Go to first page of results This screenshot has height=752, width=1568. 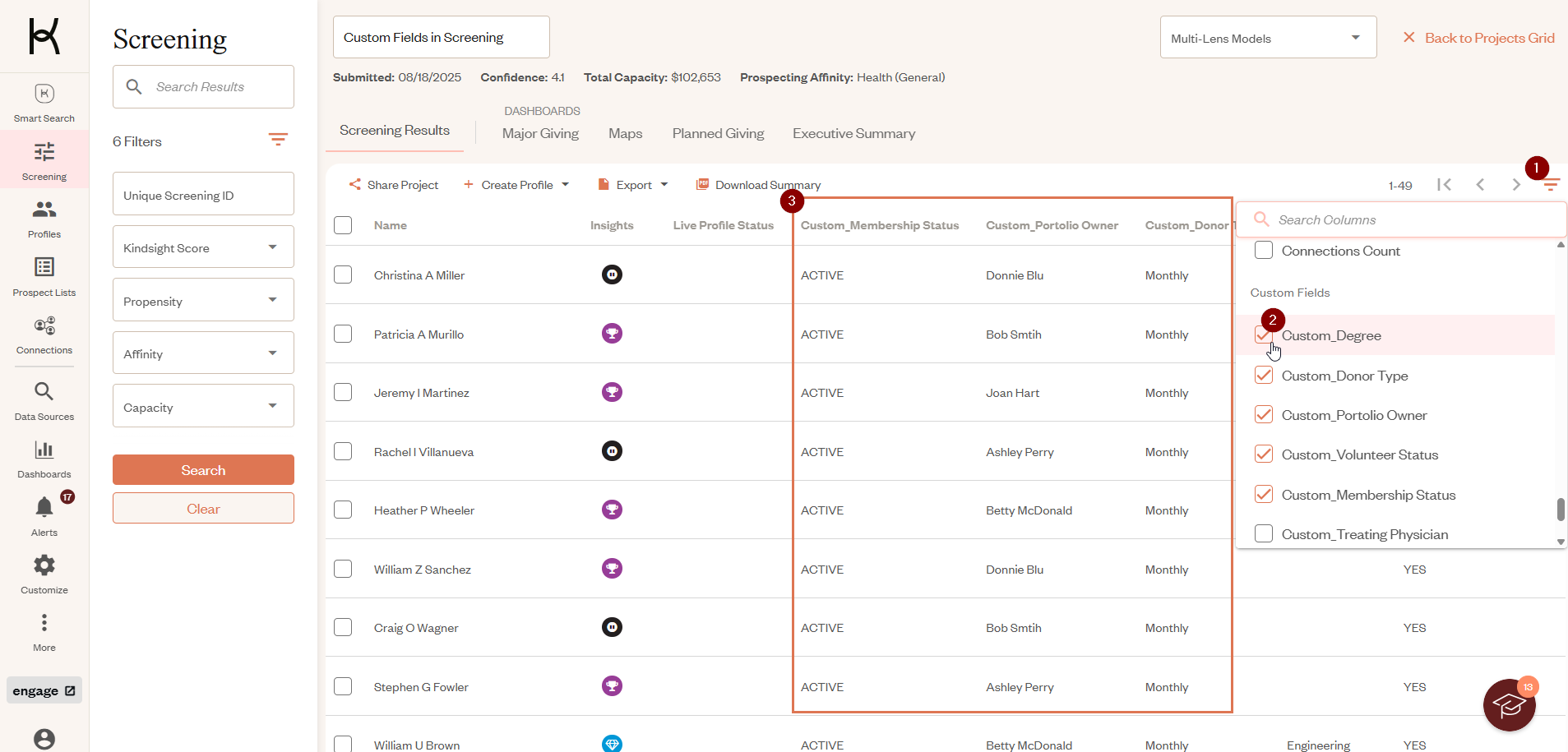(x=1444, y=184)
